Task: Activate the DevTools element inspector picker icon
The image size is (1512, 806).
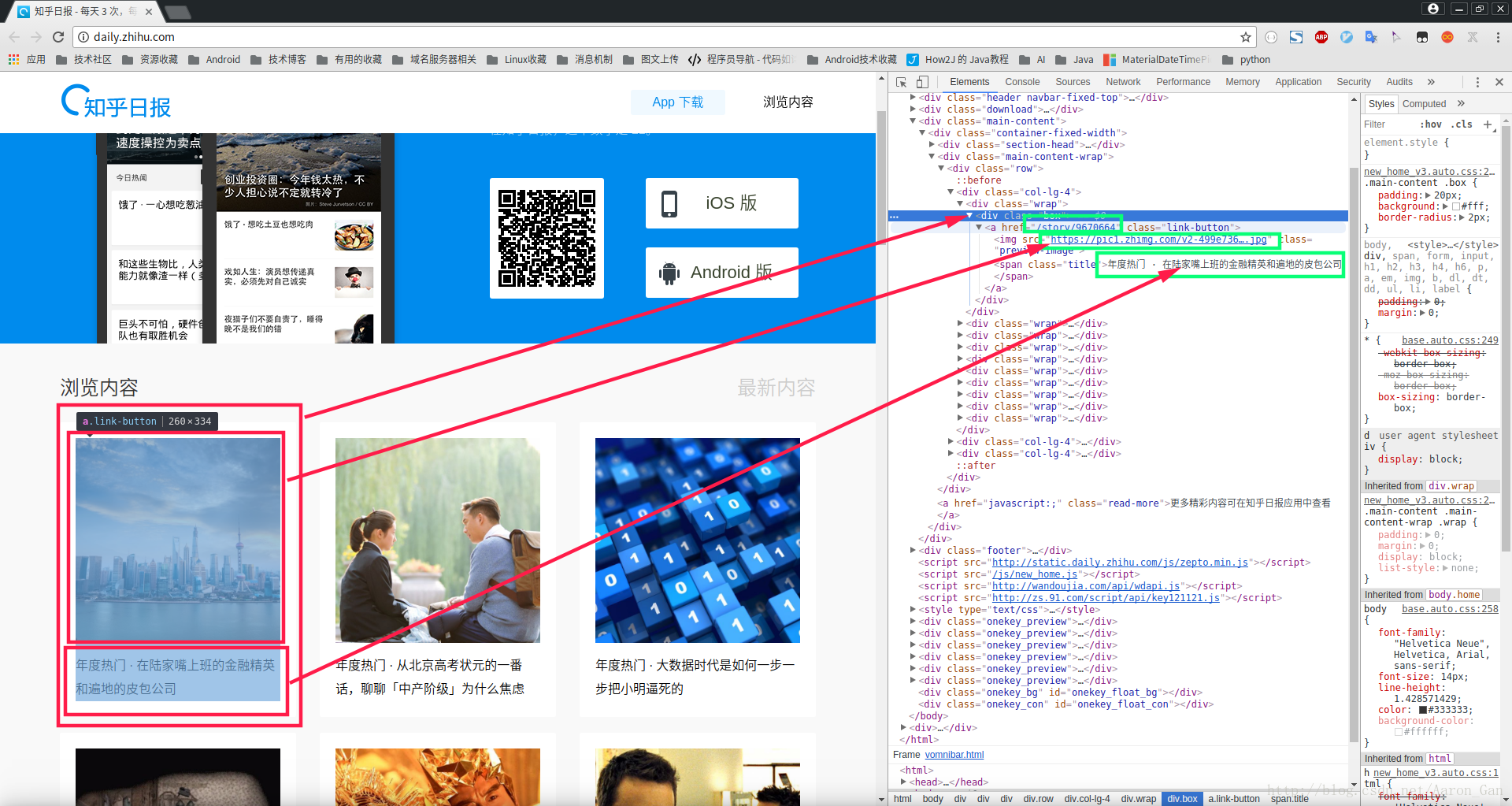Action: 902,82
